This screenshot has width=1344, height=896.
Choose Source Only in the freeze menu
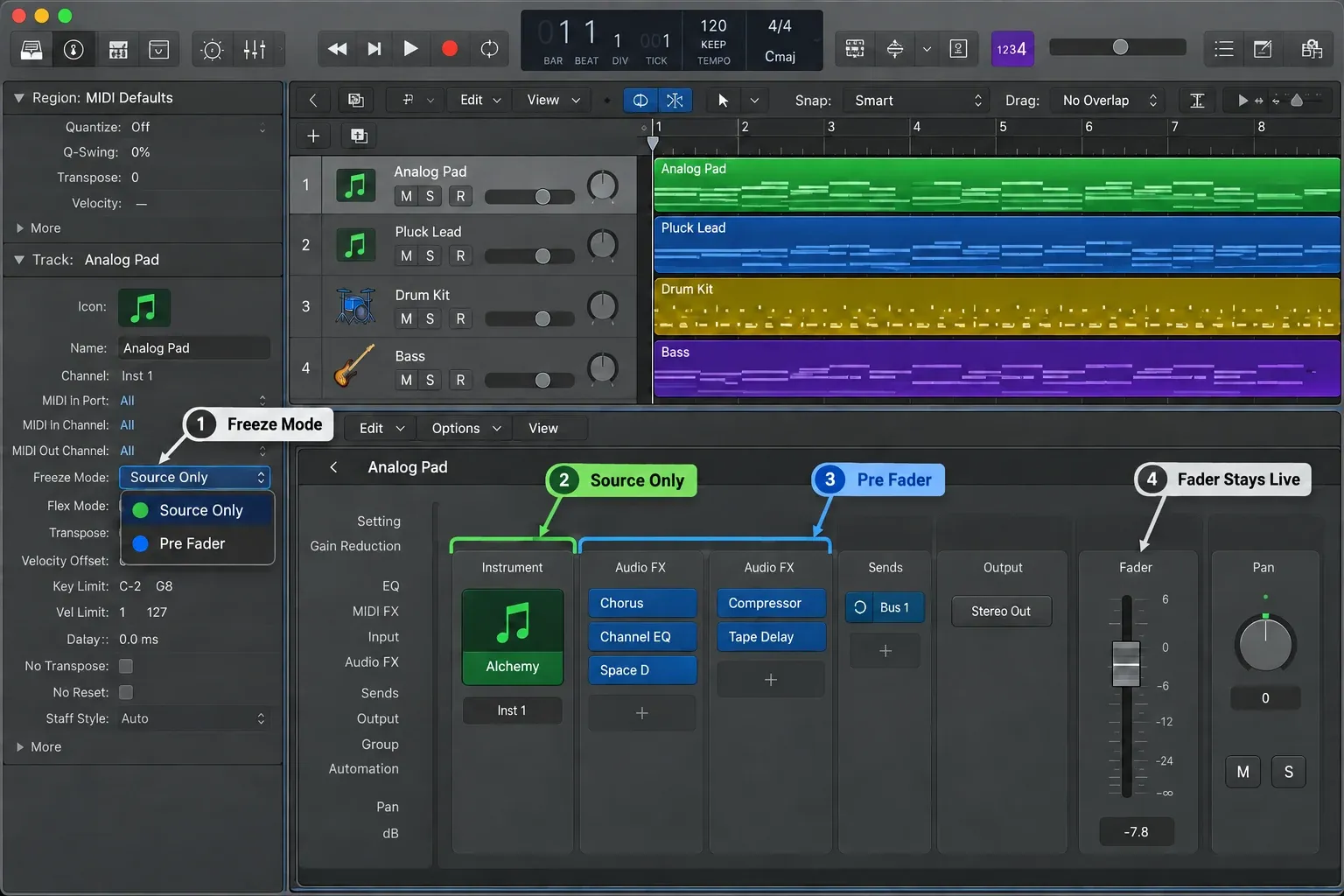[x=198, y=510]
